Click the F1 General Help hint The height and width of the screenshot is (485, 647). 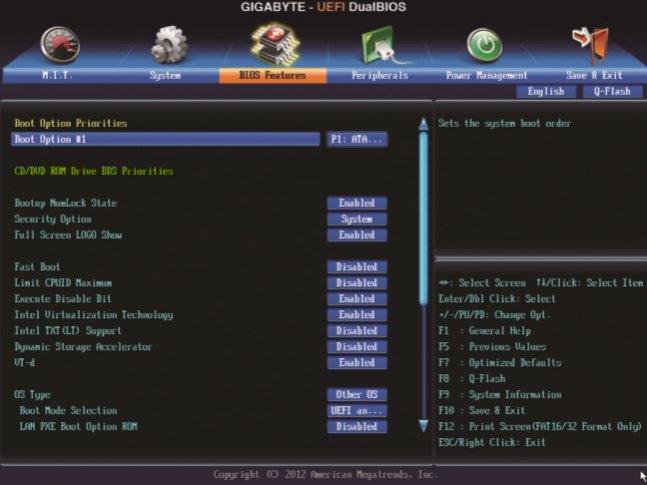click(x=484, y=331)
